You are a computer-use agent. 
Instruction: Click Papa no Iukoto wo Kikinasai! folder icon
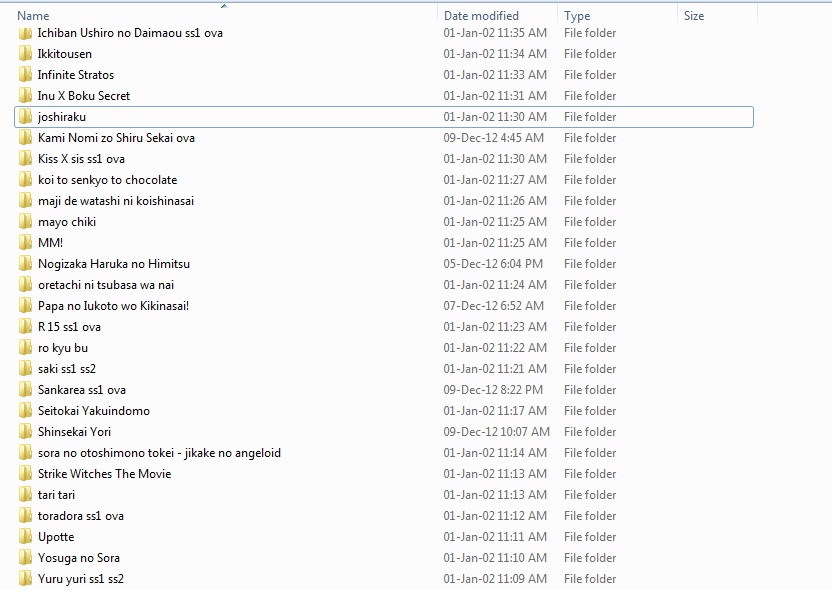coord(25,306)
